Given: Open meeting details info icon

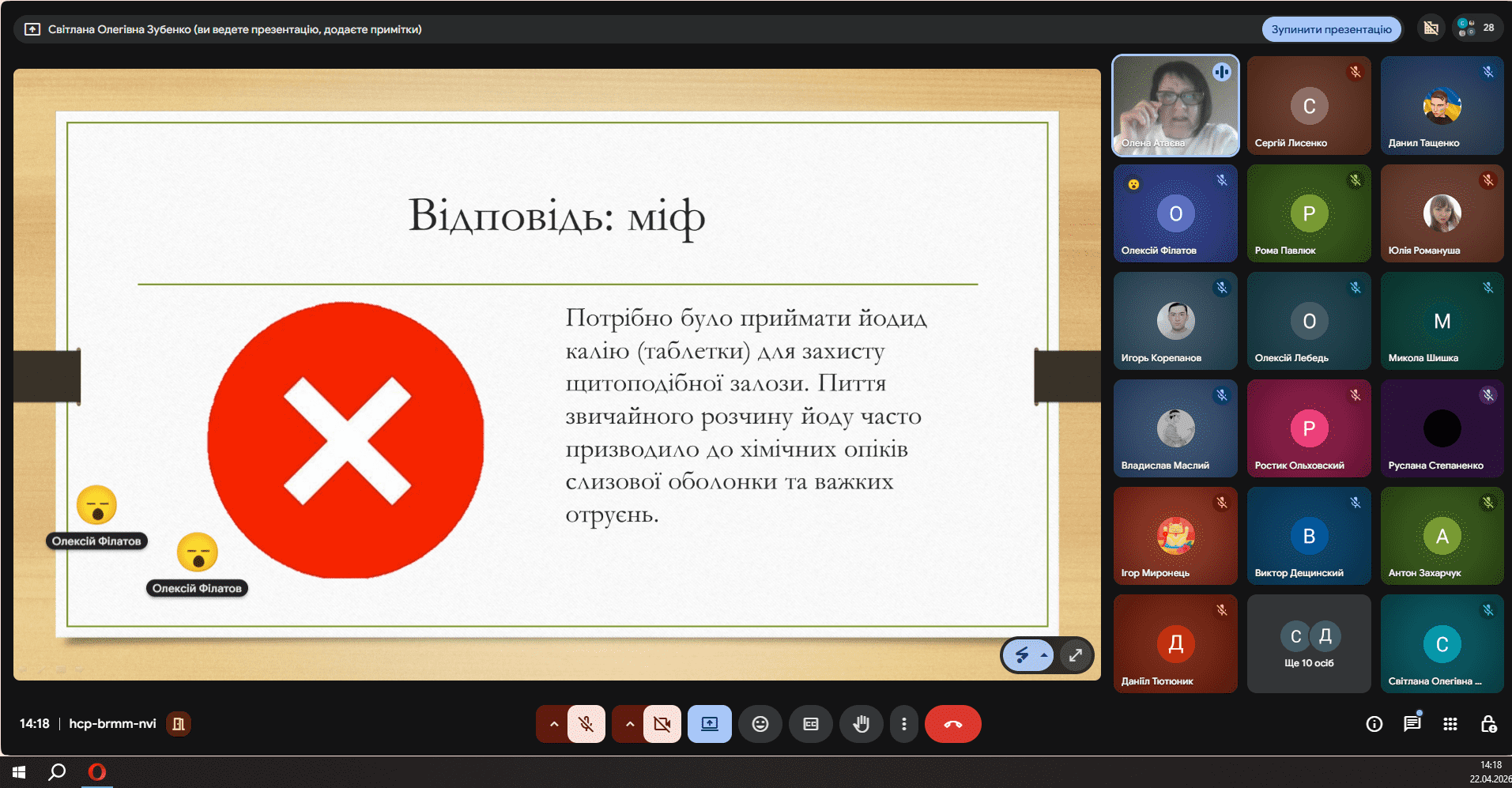Looking at the screenshot, I should 1374,724.
